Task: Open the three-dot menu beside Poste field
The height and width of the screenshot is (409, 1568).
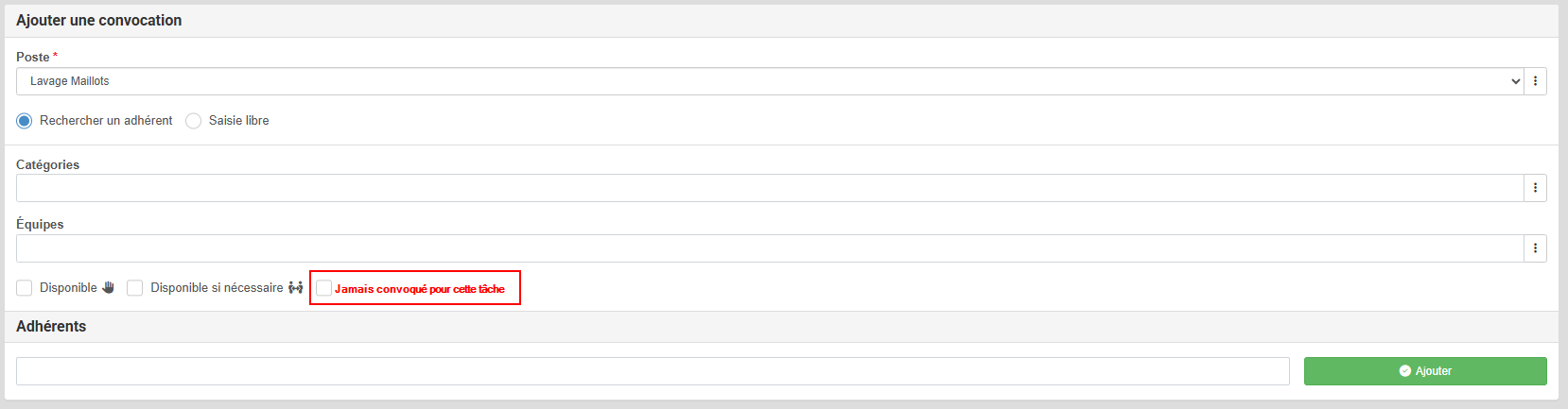Action: pyautogui.click(x=1535, y=81)
